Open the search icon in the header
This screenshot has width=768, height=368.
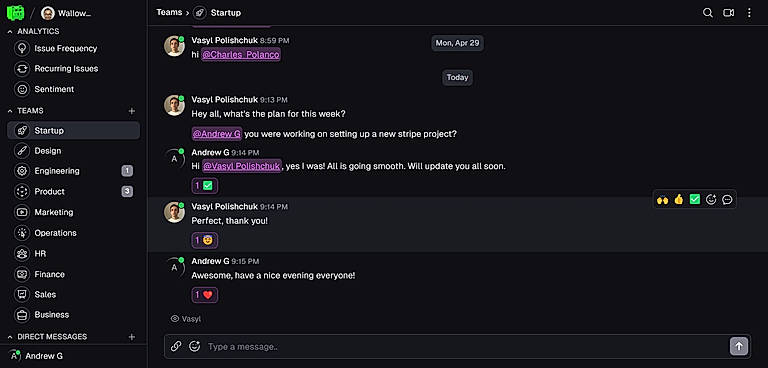[x=708, y=13]
